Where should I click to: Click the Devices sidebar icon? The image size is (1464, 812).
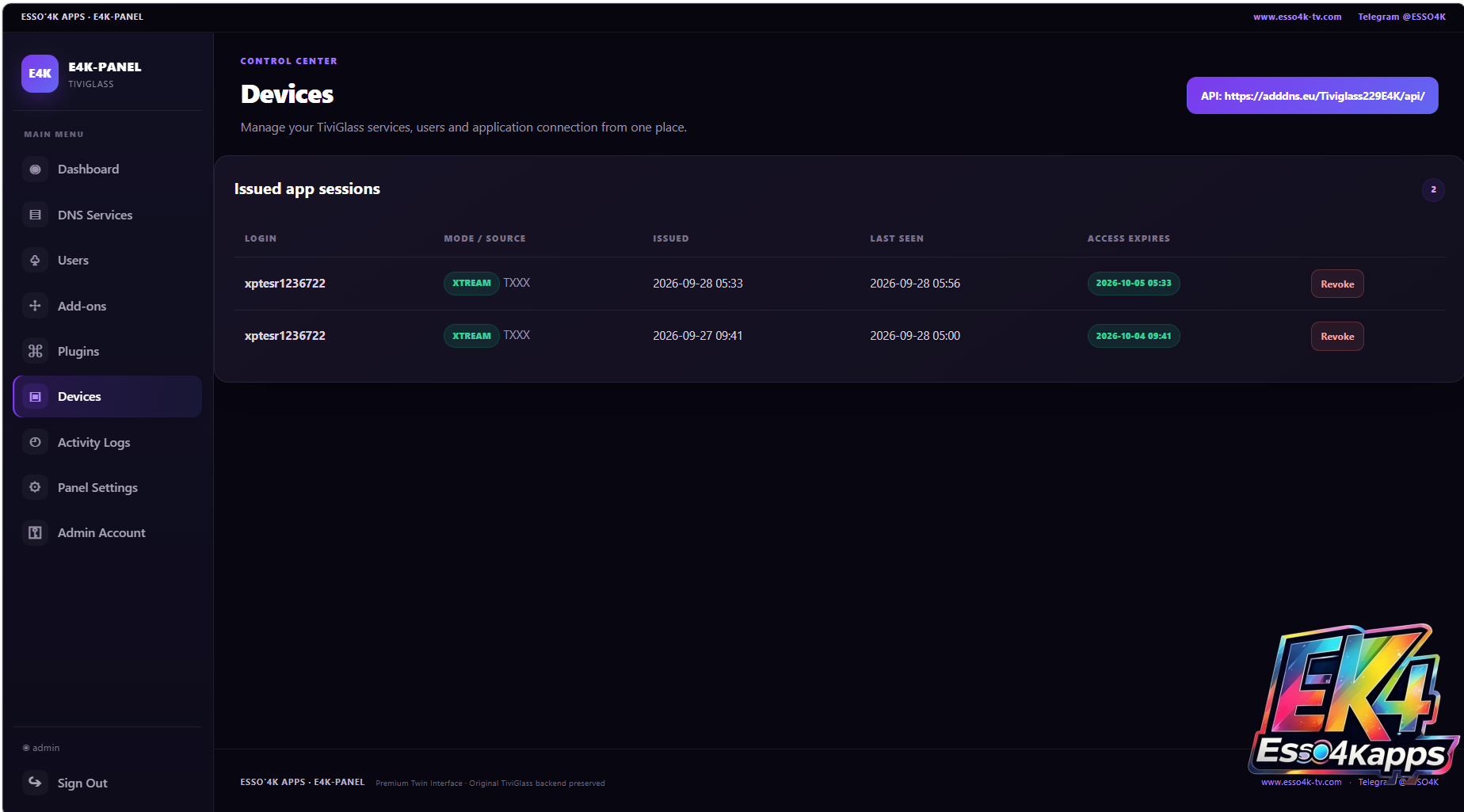coord(35,397)
